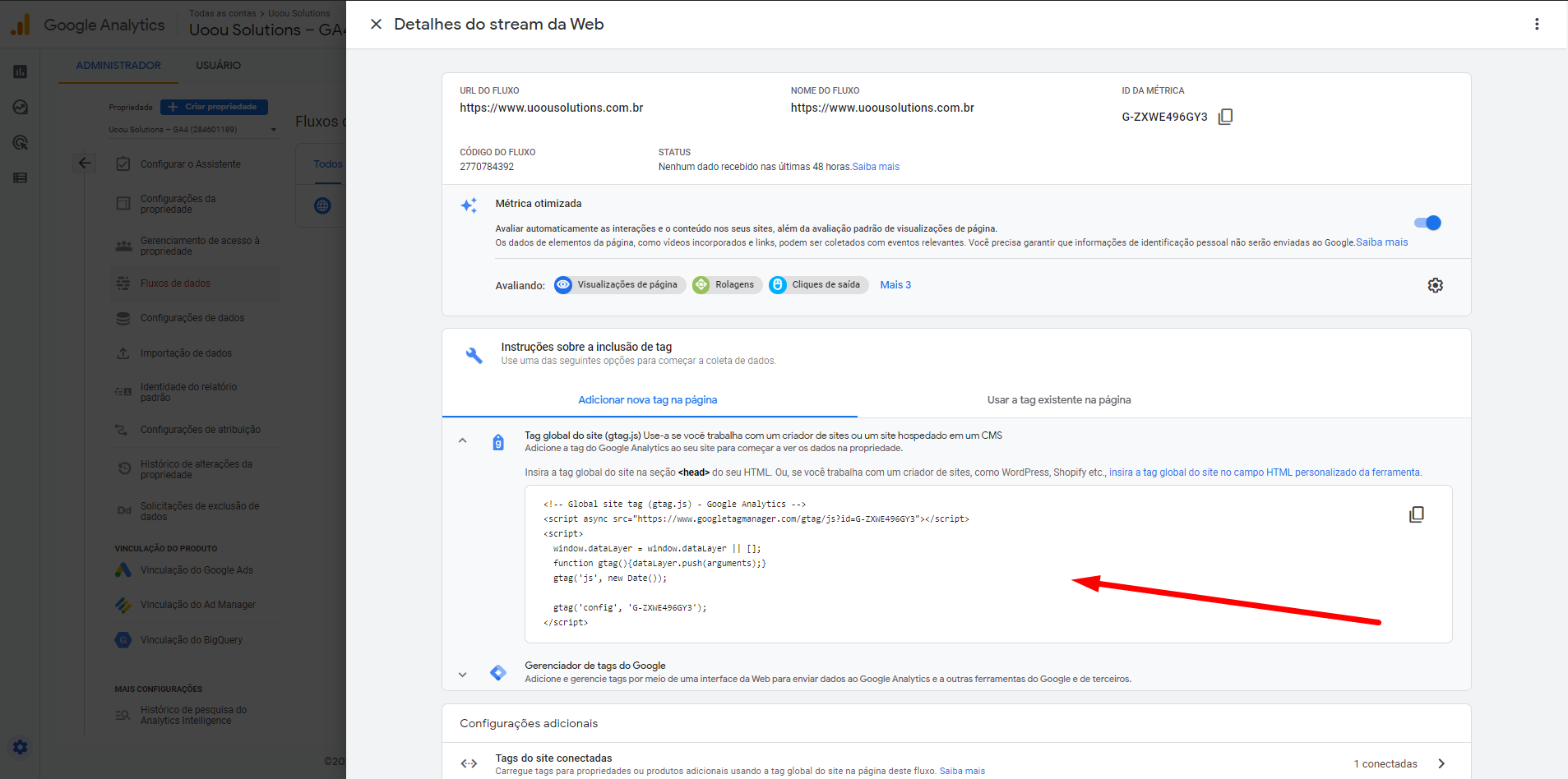The height and width of the screenshot is (779, 1568).
Task: Click the back arrow in admin column
Action: pyautogui.click(x=84, y=163)
